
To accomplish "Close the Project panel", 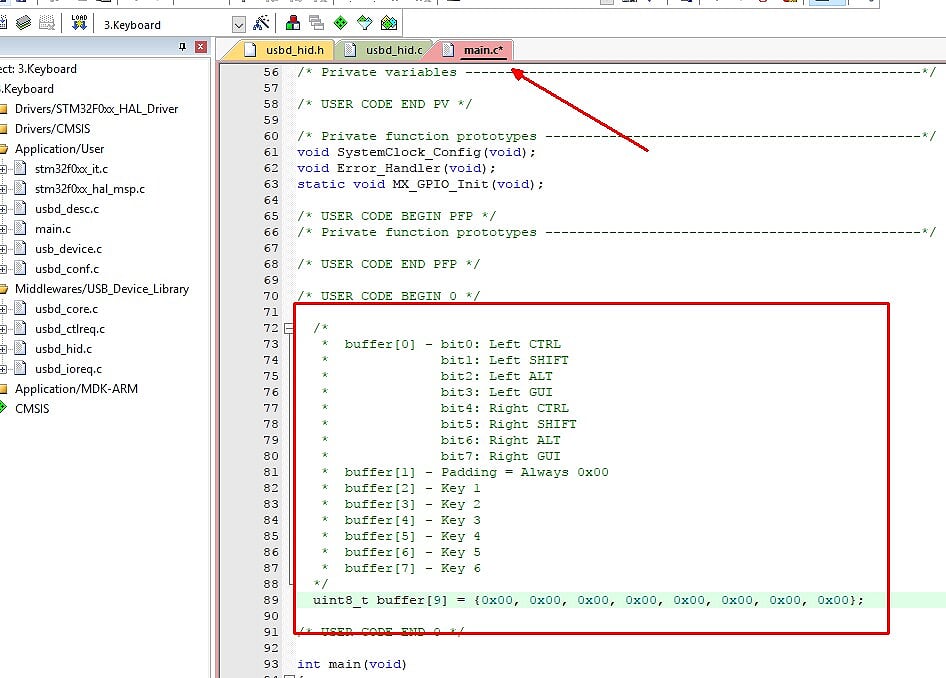I will [x=201, y=47].
